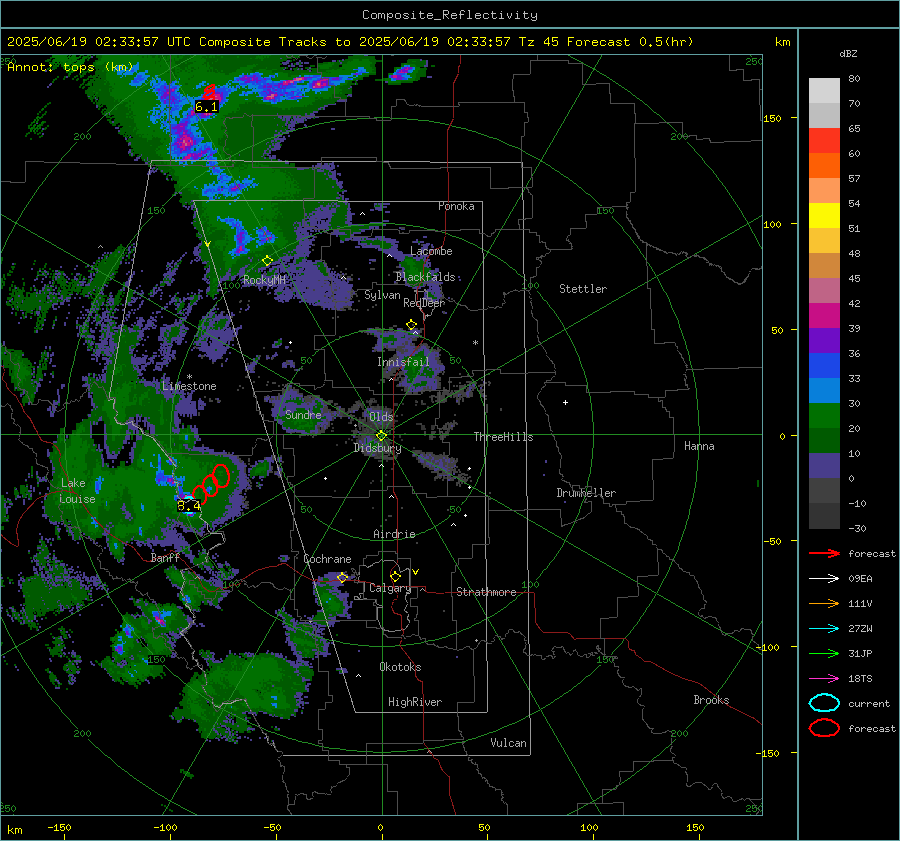
Task: Click the Banff label
Action: tap(165, 558)
